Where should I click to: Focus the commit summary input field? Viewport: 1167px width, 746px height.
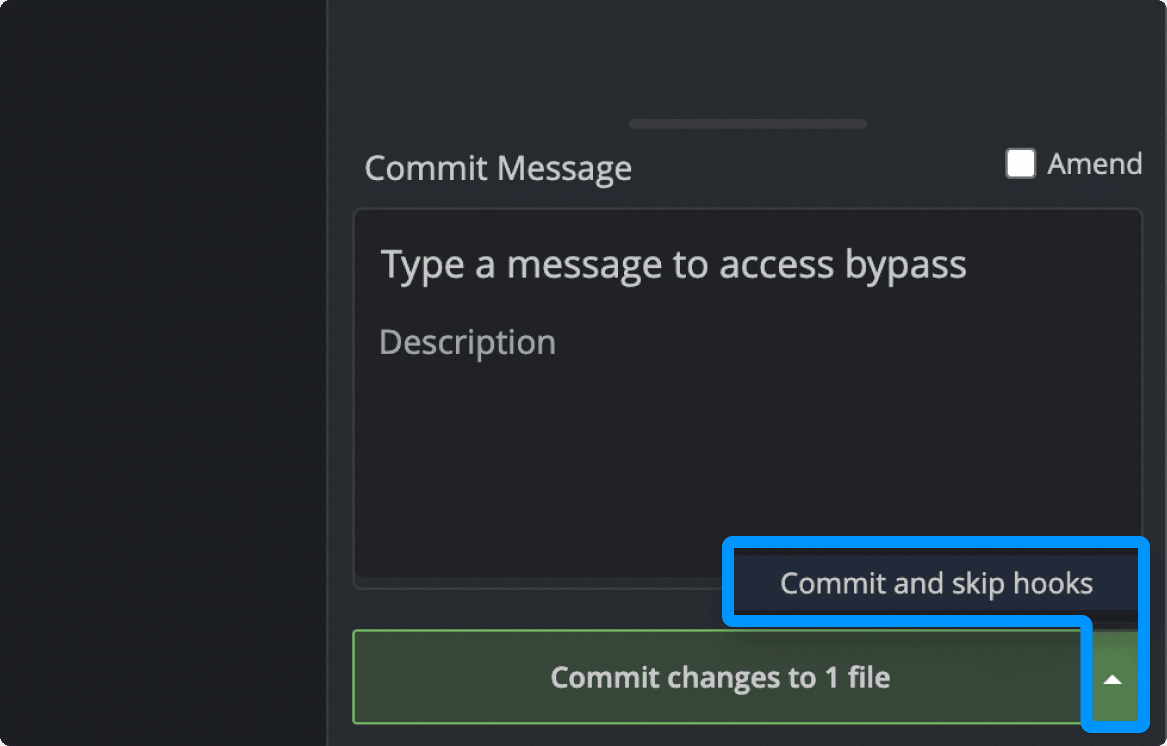click(x=673, y=265)
